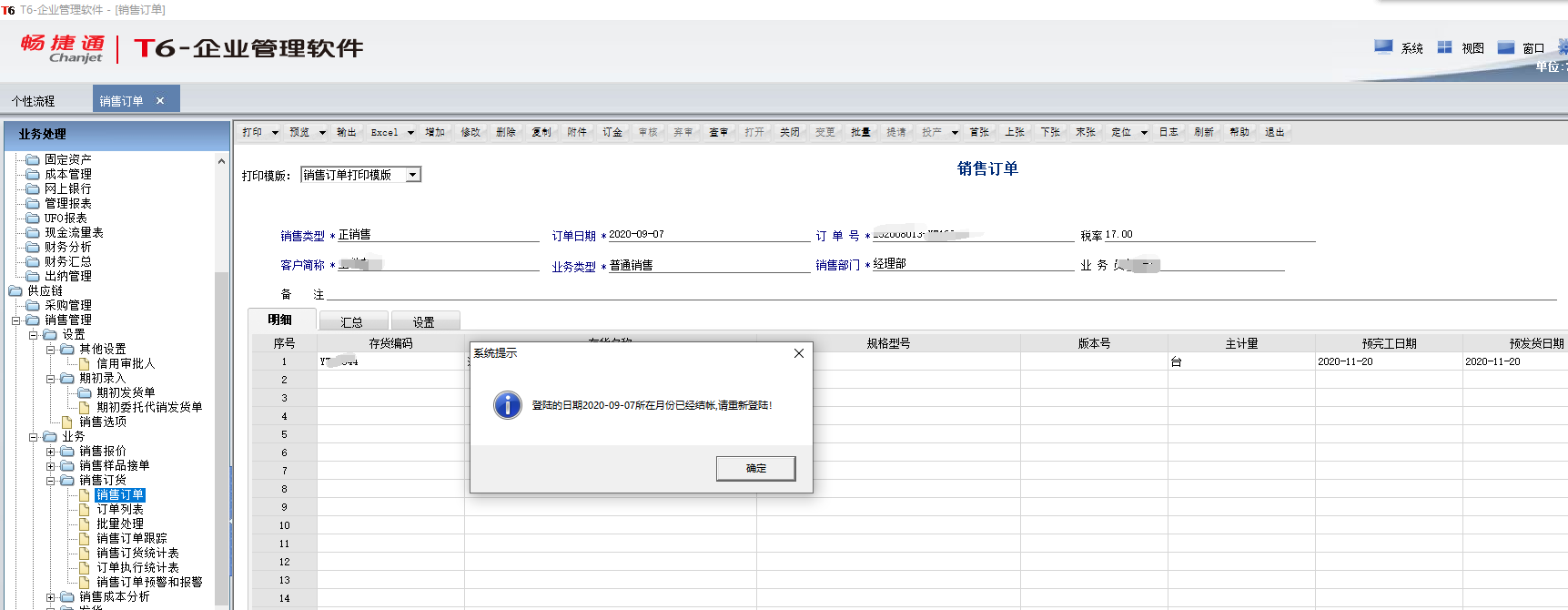
Task: Click document icon beside 批量处理
Action: 85,524
